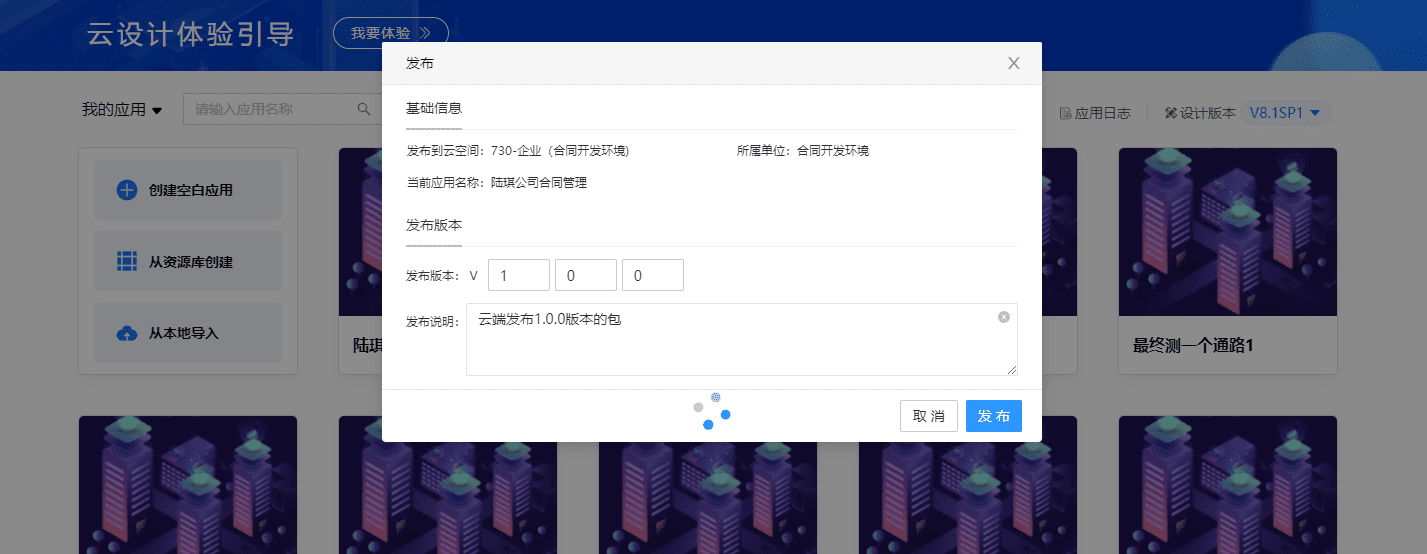Click the grid icon on 从资源库创建
This screenshot has height=554, width=1427.
point(127,262)
